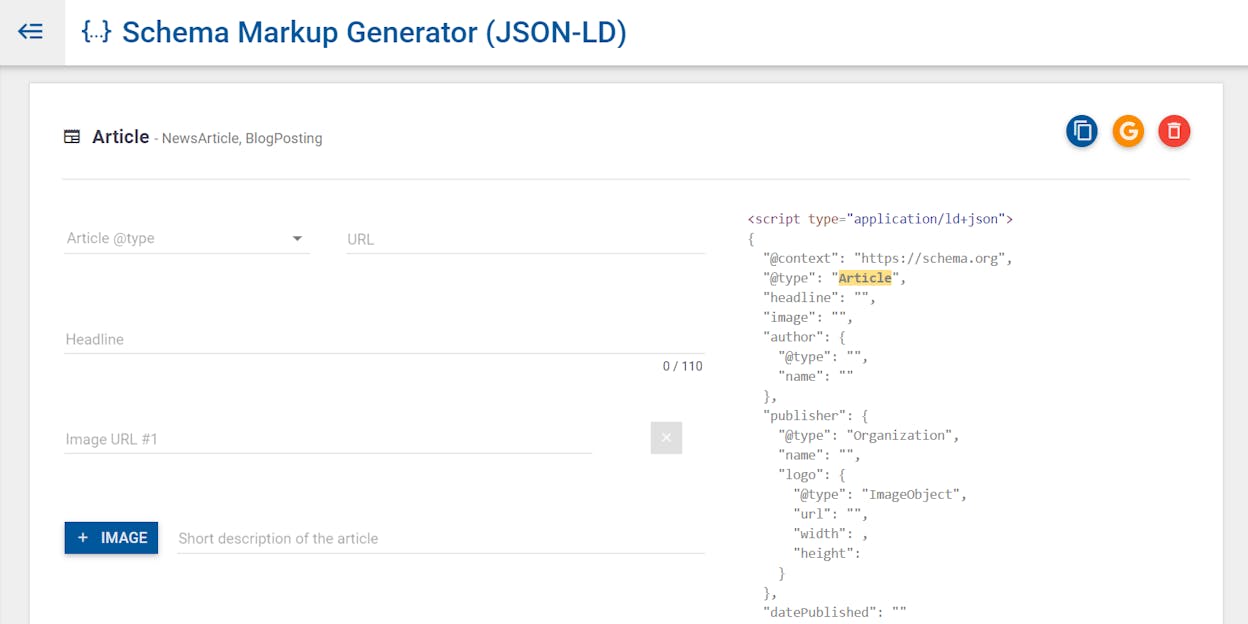
Task: Click the "publisher" line in JSON output
Action: tap(816, 415)
